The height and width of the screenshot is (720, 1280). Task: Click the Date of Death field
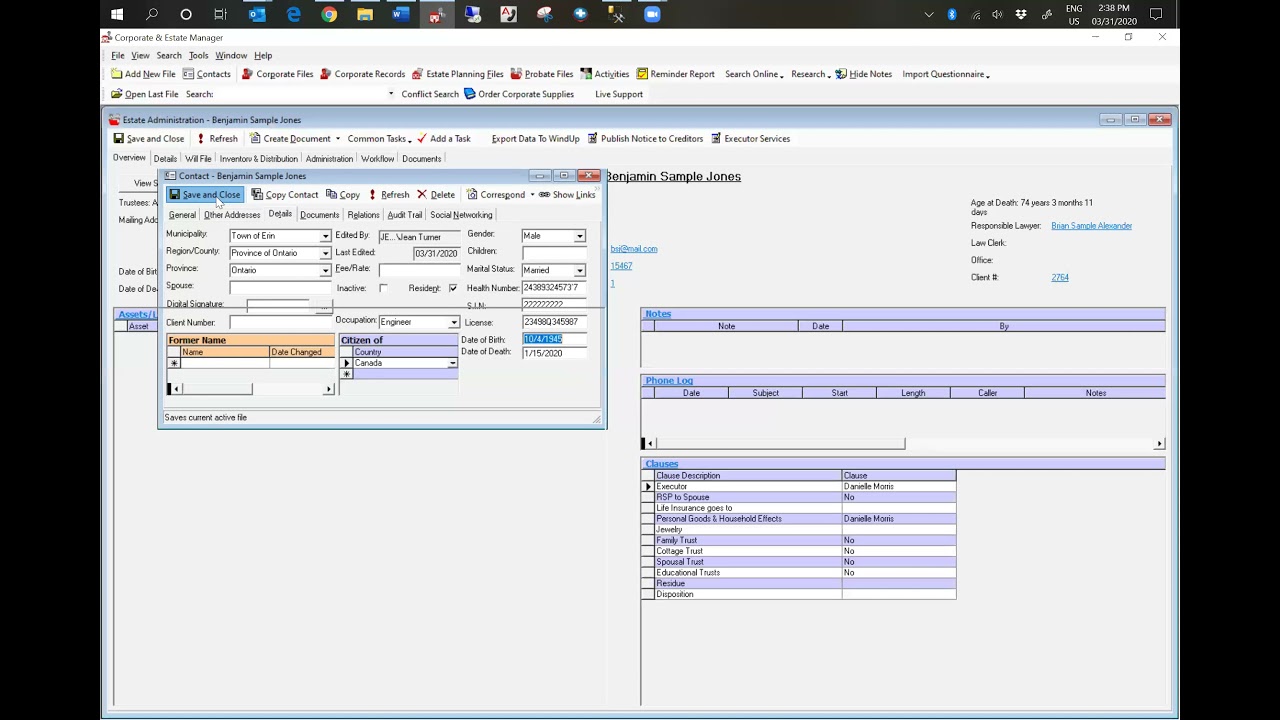coord(554,353)
